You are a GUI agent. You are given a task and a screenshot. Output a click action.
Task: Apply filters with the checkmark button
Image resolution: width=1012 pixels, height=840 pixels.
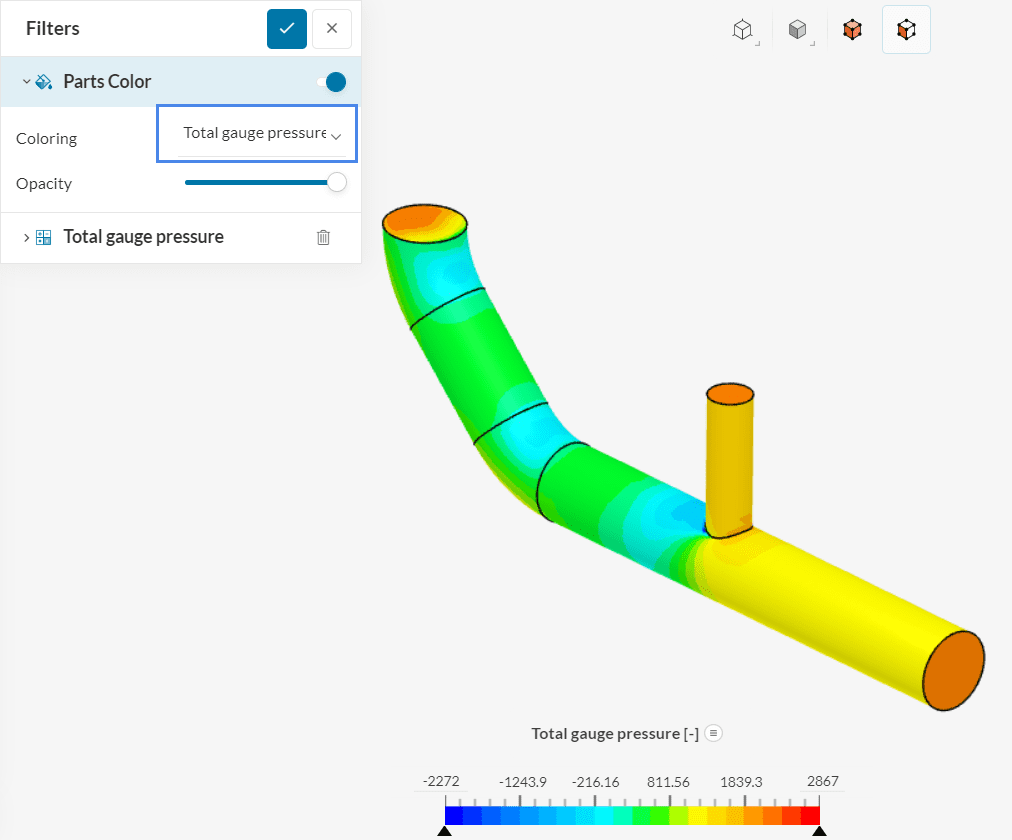click(x=287, y=28)
